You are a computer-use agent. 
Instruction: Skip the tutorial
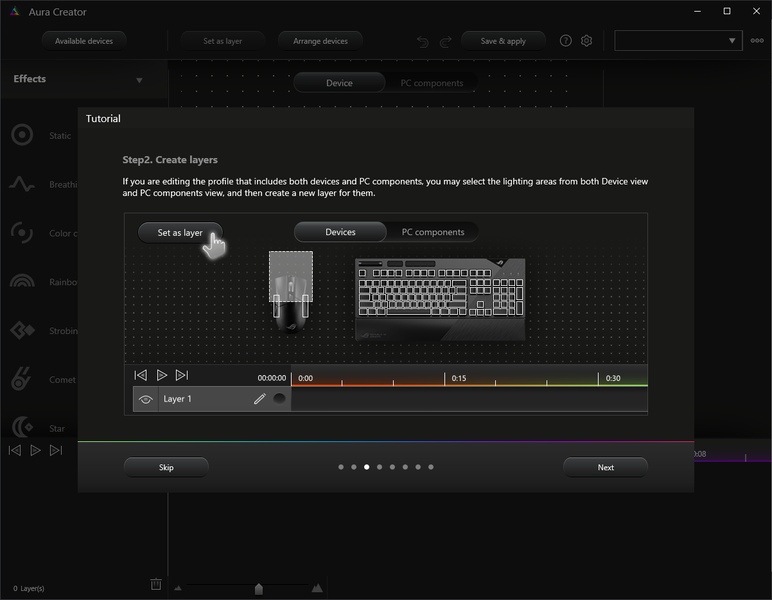point(166,467)
